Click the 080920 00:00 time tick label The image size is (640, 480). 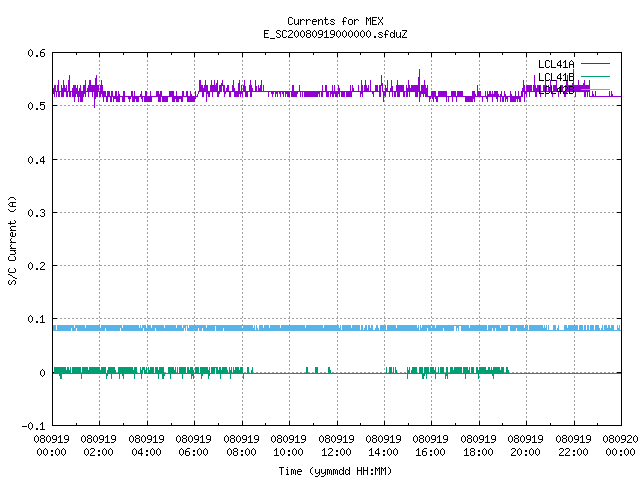[x=620, y=446]
